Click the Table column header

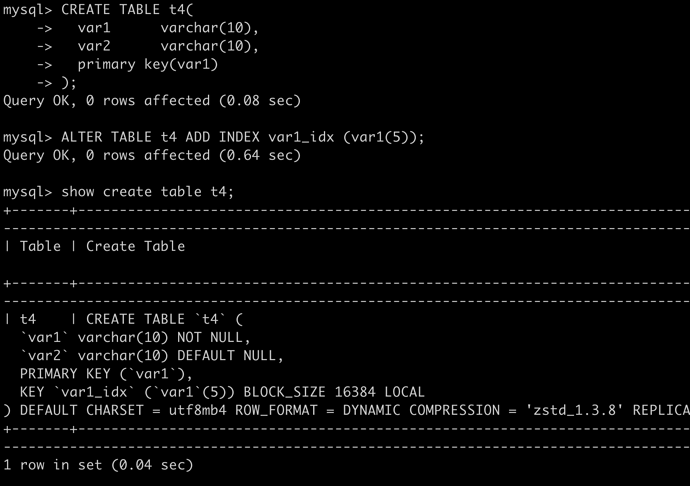(40, 247)
